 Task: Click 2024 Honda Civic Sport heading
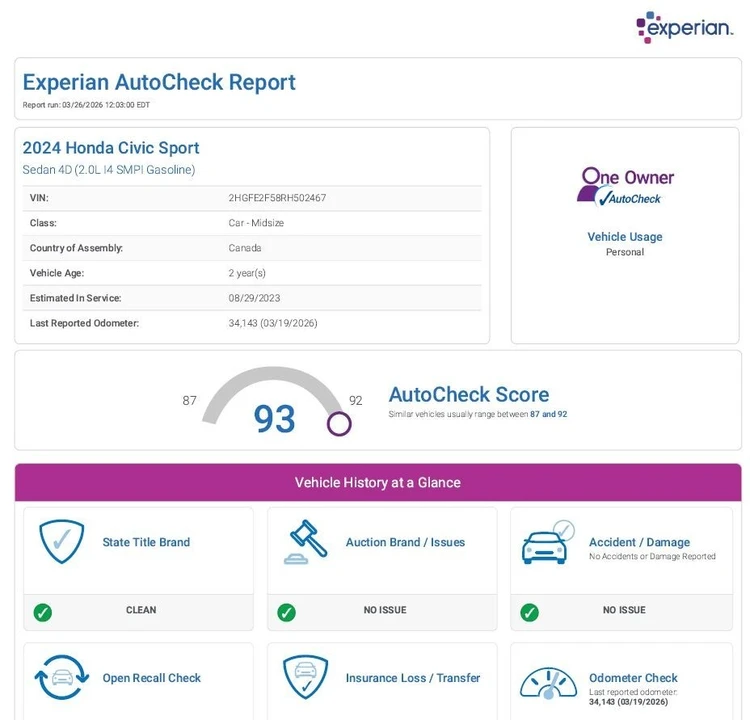111,148
